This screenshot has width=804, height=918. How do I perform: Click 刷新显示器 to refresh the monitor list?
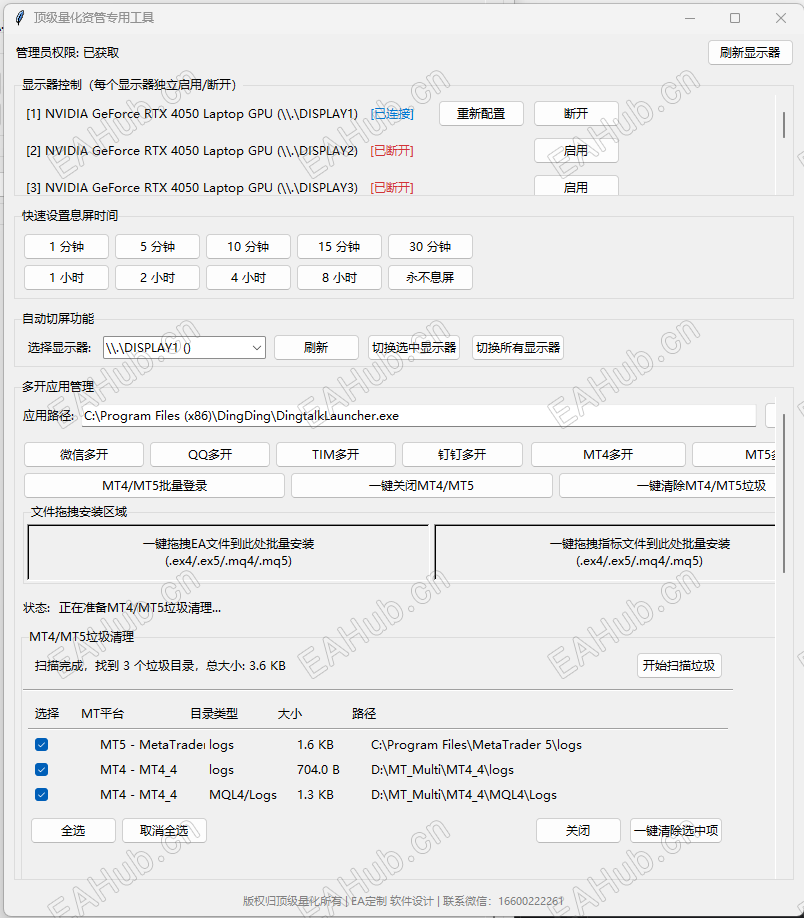(750, 52)
